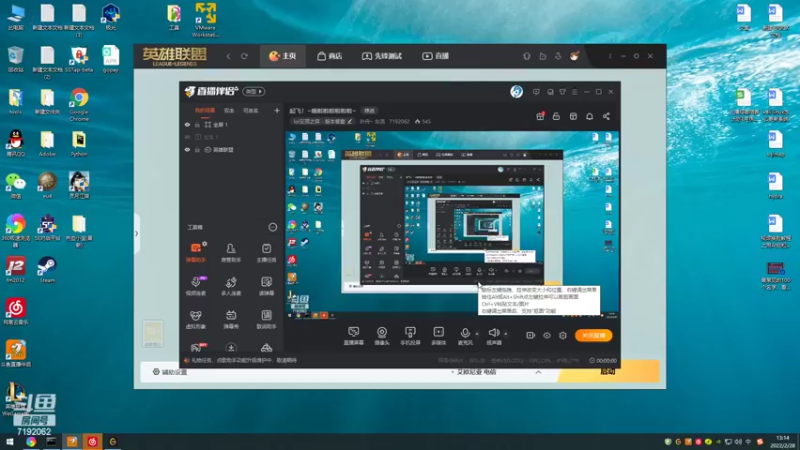Image resolution: width=800 pixels, height=450 pixels.
Task: Open the 主播任务 tool icon
Action: point(266,253)
